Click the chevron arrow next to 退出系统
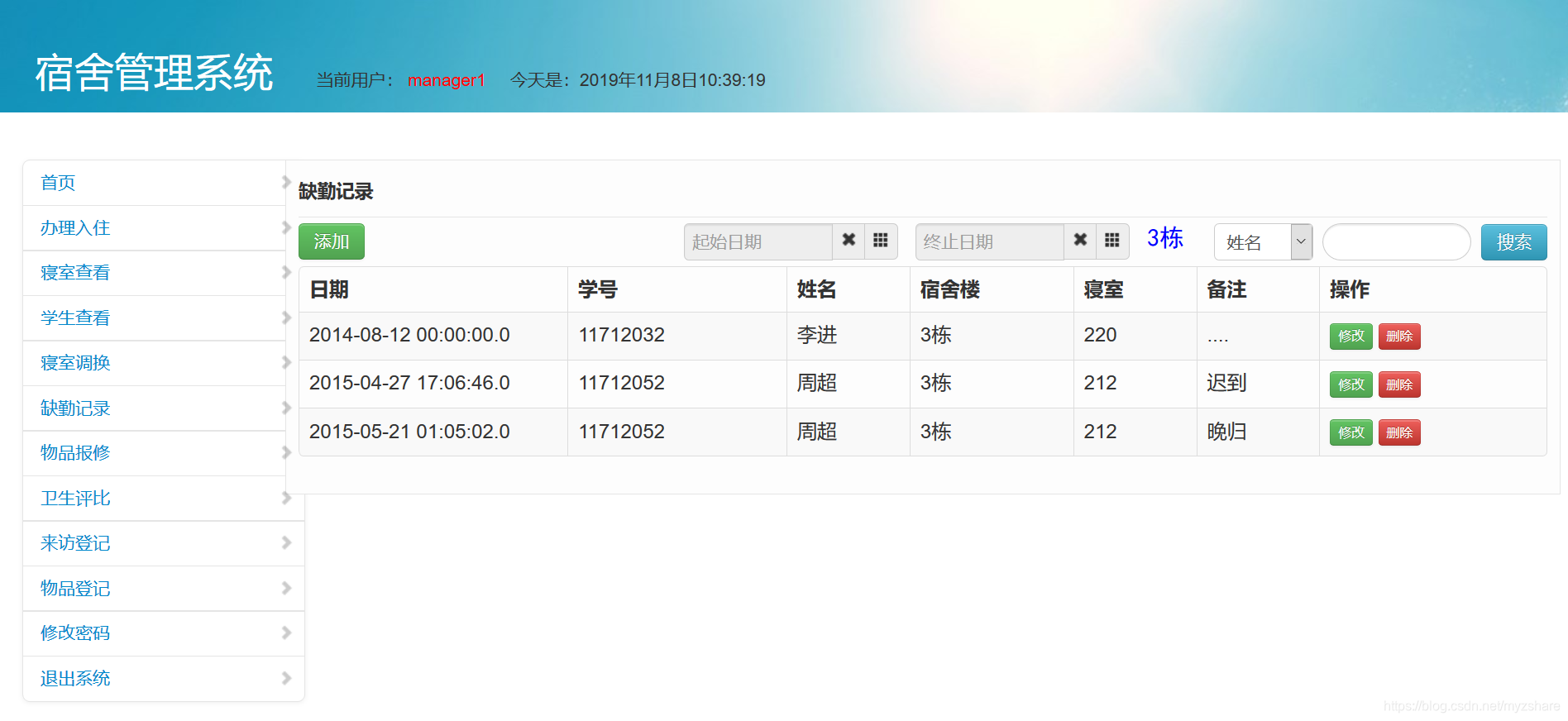Screen dimensions: 1568x721 [x=286, y=678]
